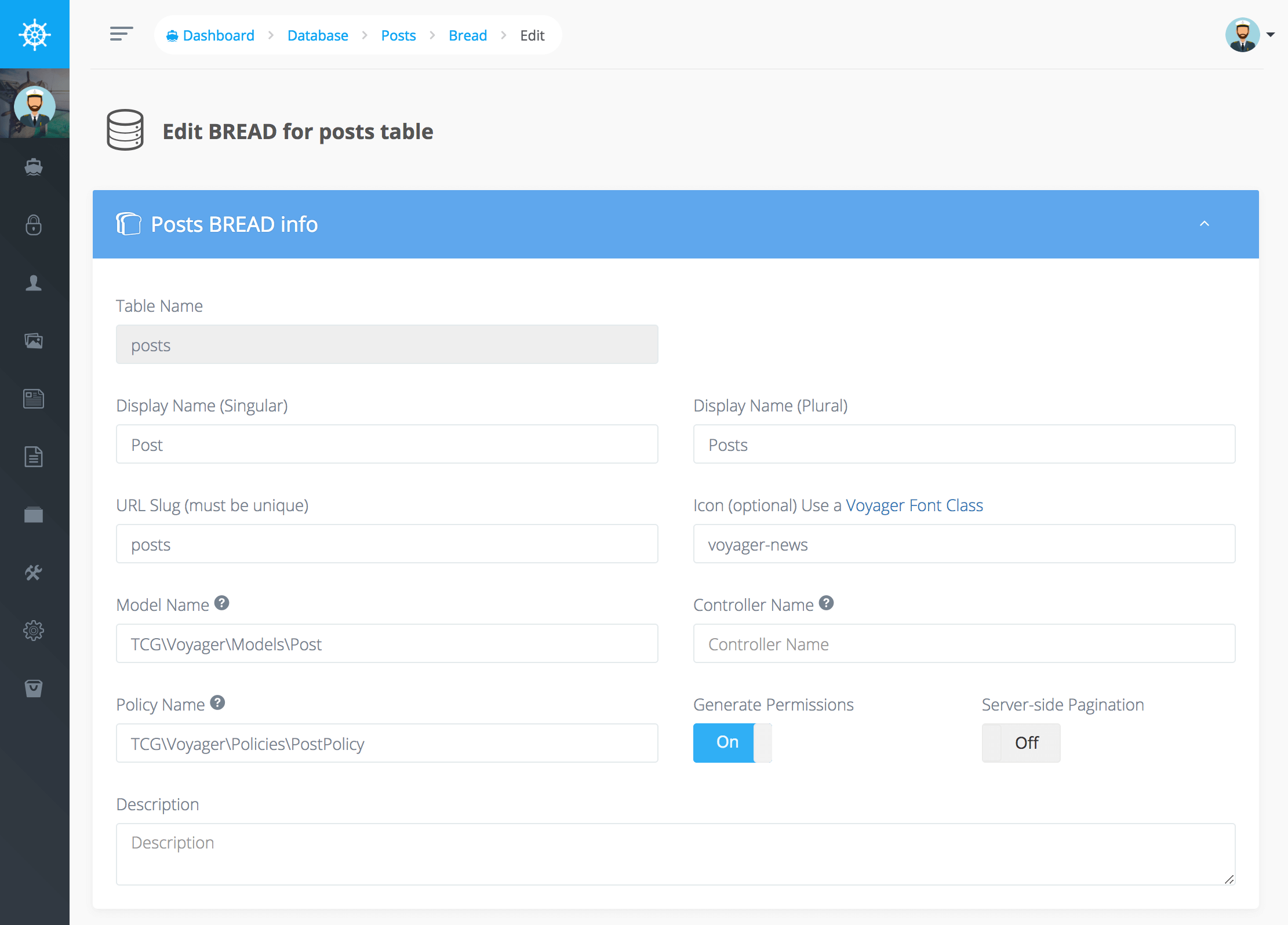Click the Voyager helm logo icon
The image size is (1288, 925).
[34, 34]
